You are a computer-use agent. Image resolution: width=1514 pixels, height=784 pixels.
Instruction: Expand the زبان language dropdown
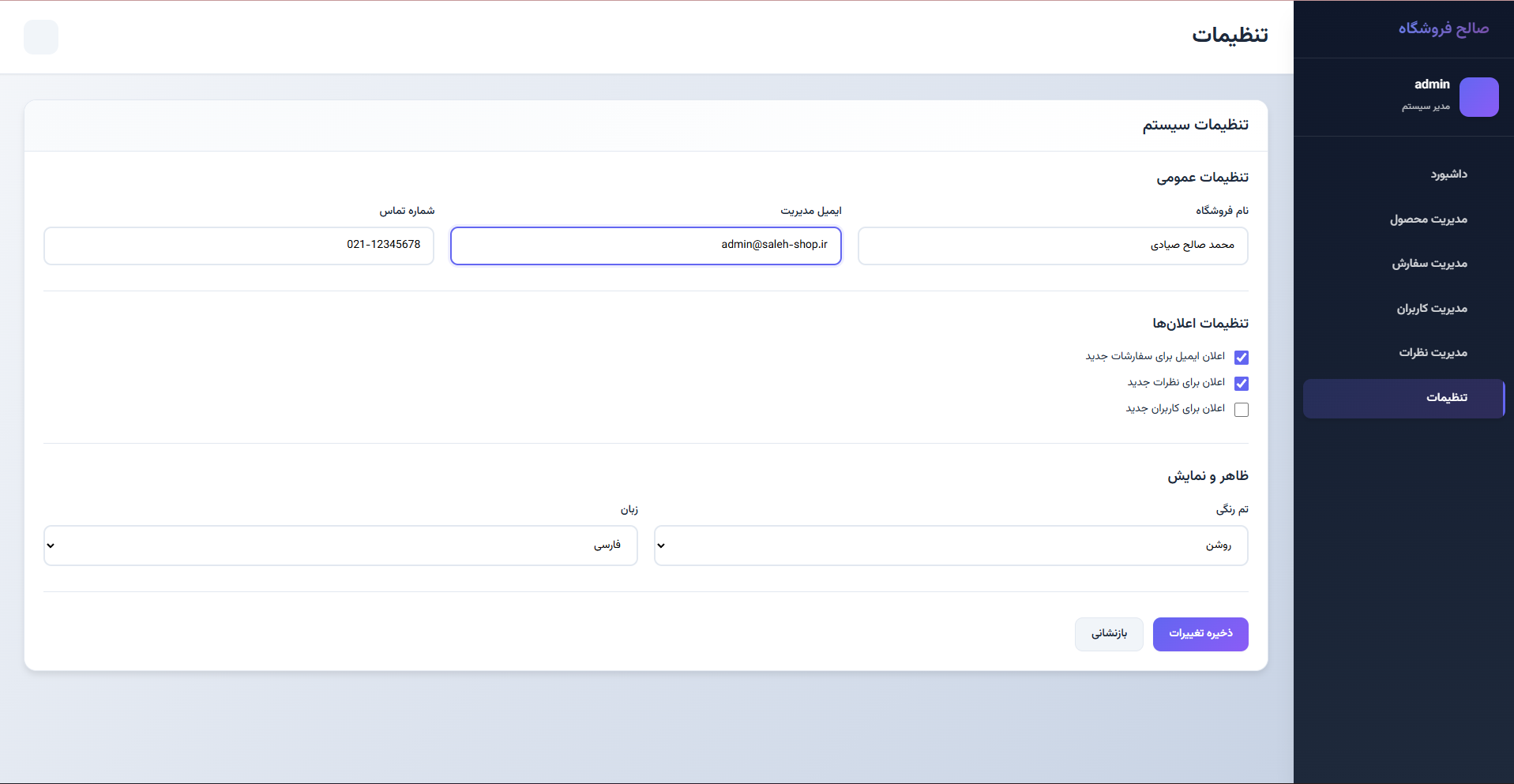[x=340, y=546]
